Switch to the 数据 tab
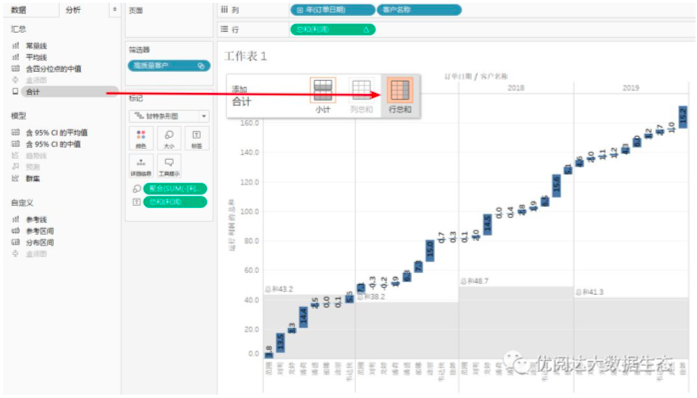 point(19,10)
